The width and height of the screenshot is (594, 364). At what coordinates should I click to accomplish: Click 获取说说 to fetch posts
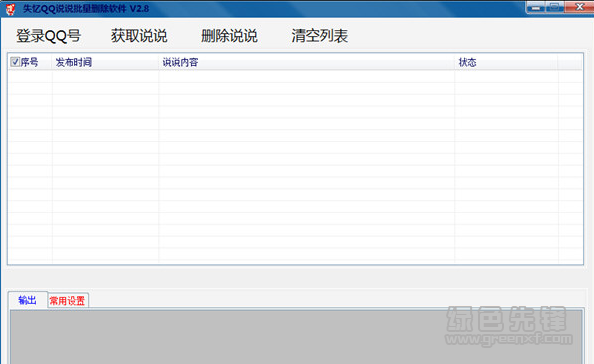click(139, 36)
